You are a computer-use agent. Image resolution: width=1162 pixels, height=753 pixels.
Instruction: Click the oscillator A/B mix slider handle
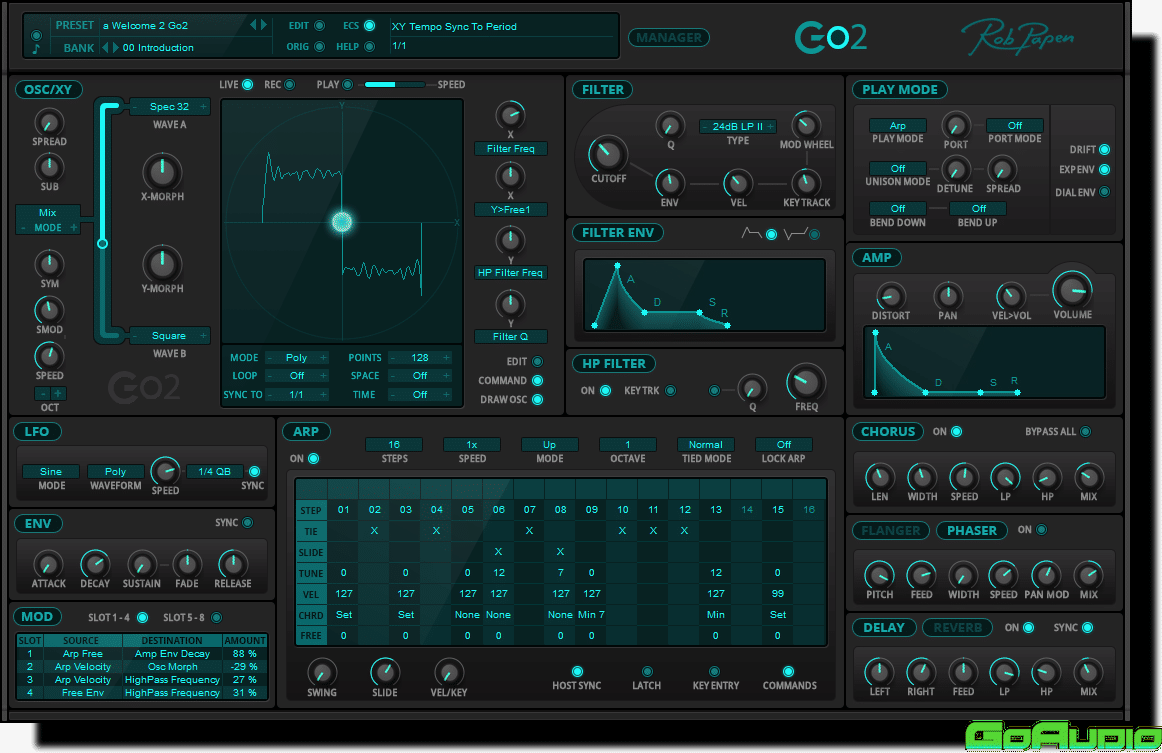tap(102, 243)
